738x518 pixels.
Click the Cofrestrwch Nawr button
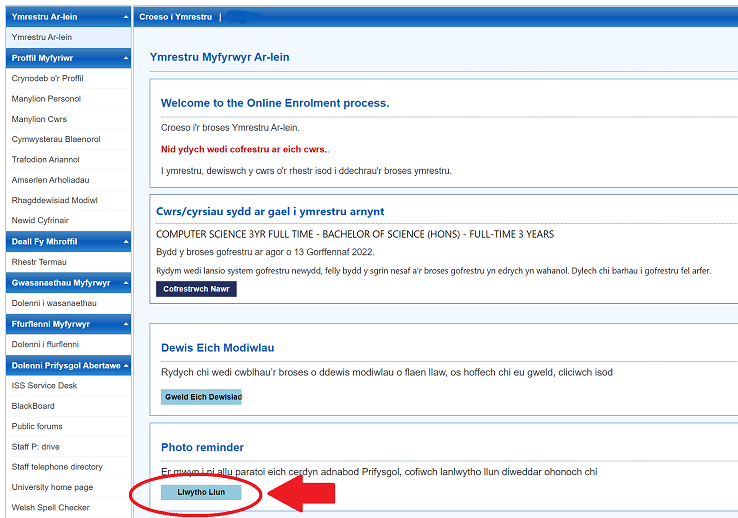(196, 289)
